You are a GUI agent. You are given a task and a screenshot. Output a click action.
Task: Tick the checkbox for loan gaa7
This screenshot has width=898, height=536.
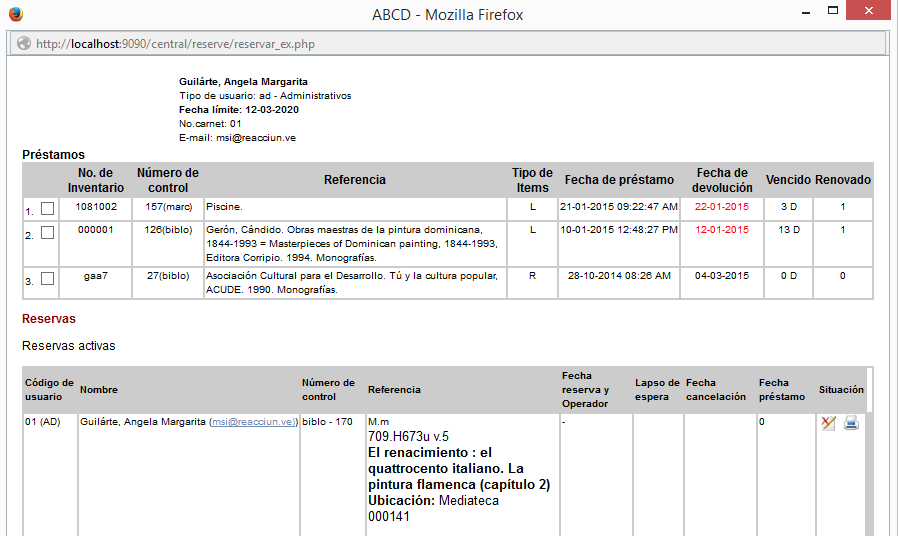pos(47,279)
